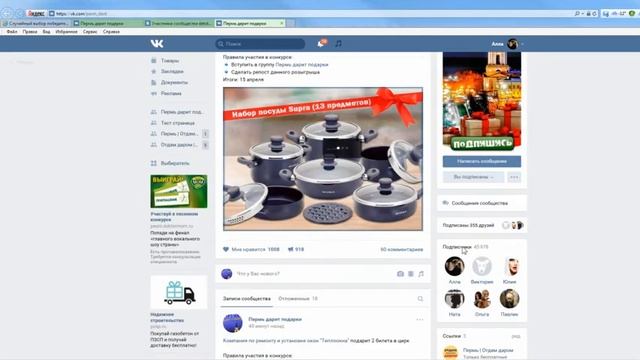Attach photo with the camera icon
The image size is (640, 360).
(x=400, y=274)
